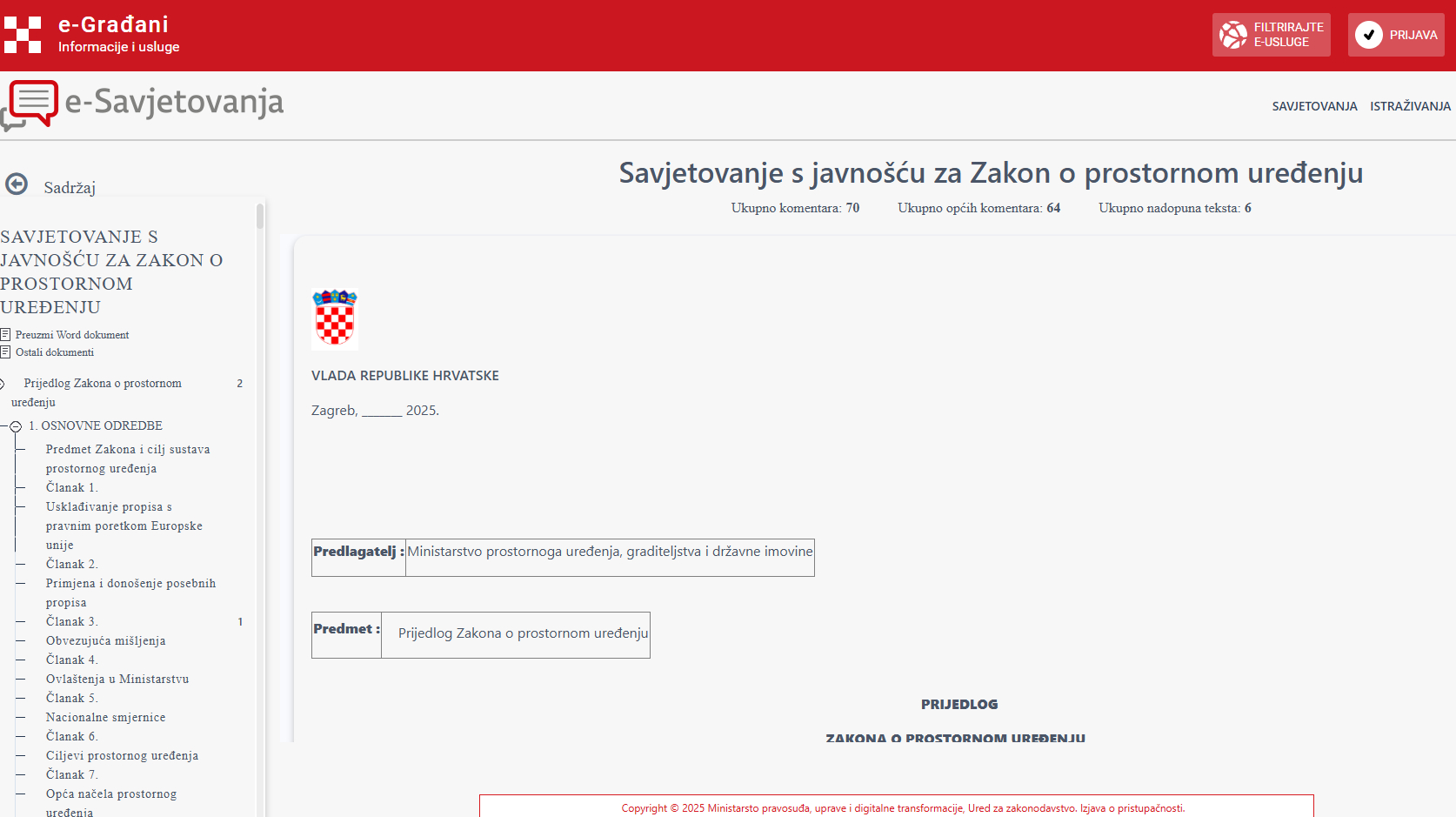Open the Savjetovanja menu item
1456x817 pixels.
click(1314, 106)
